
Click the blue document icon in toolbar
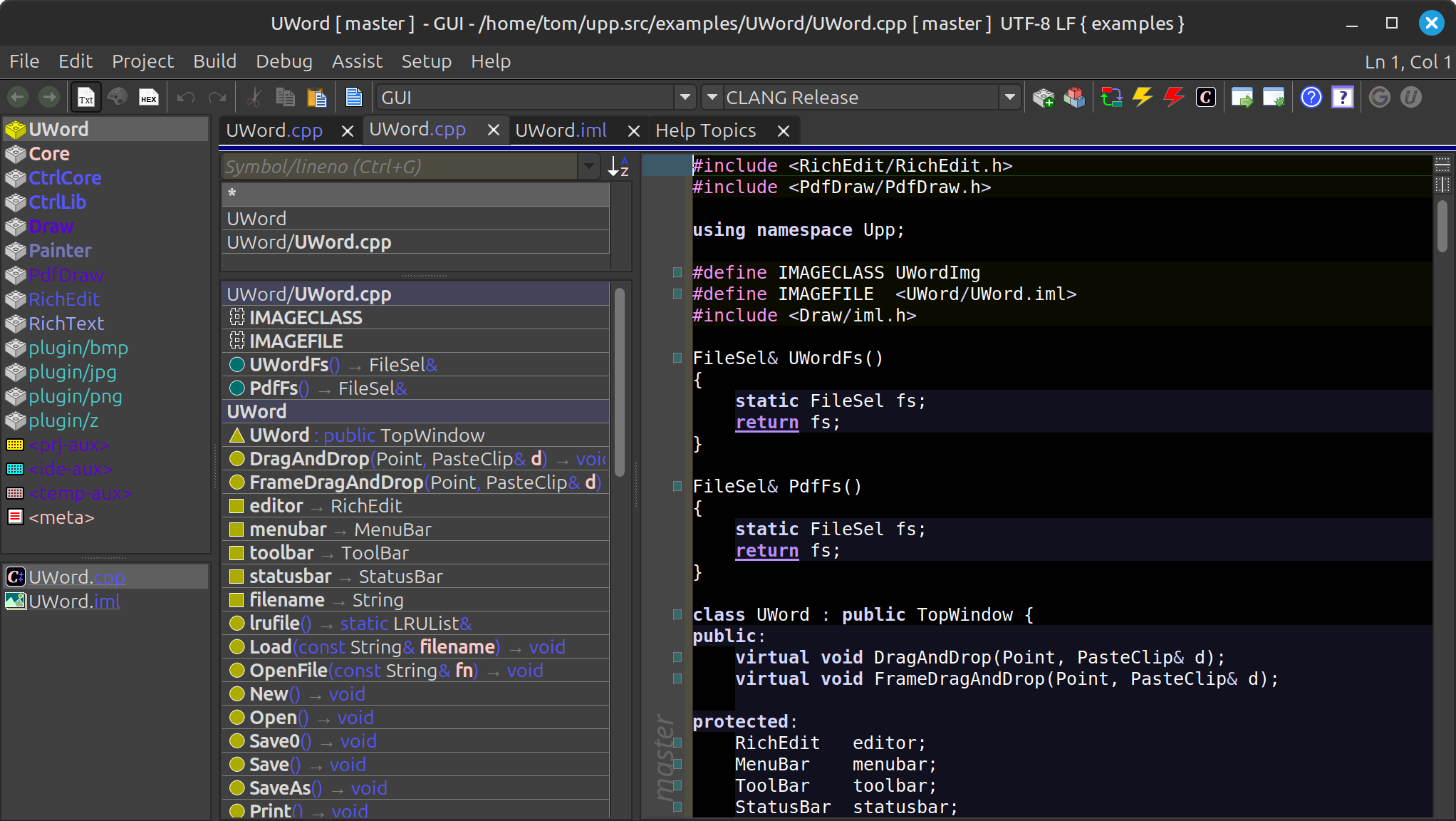point(353,97)
